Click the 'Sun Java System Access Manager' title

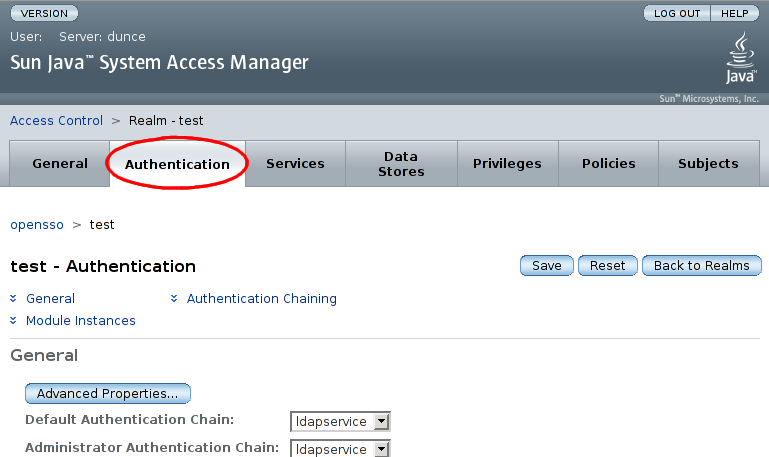[x=159, y=63]
